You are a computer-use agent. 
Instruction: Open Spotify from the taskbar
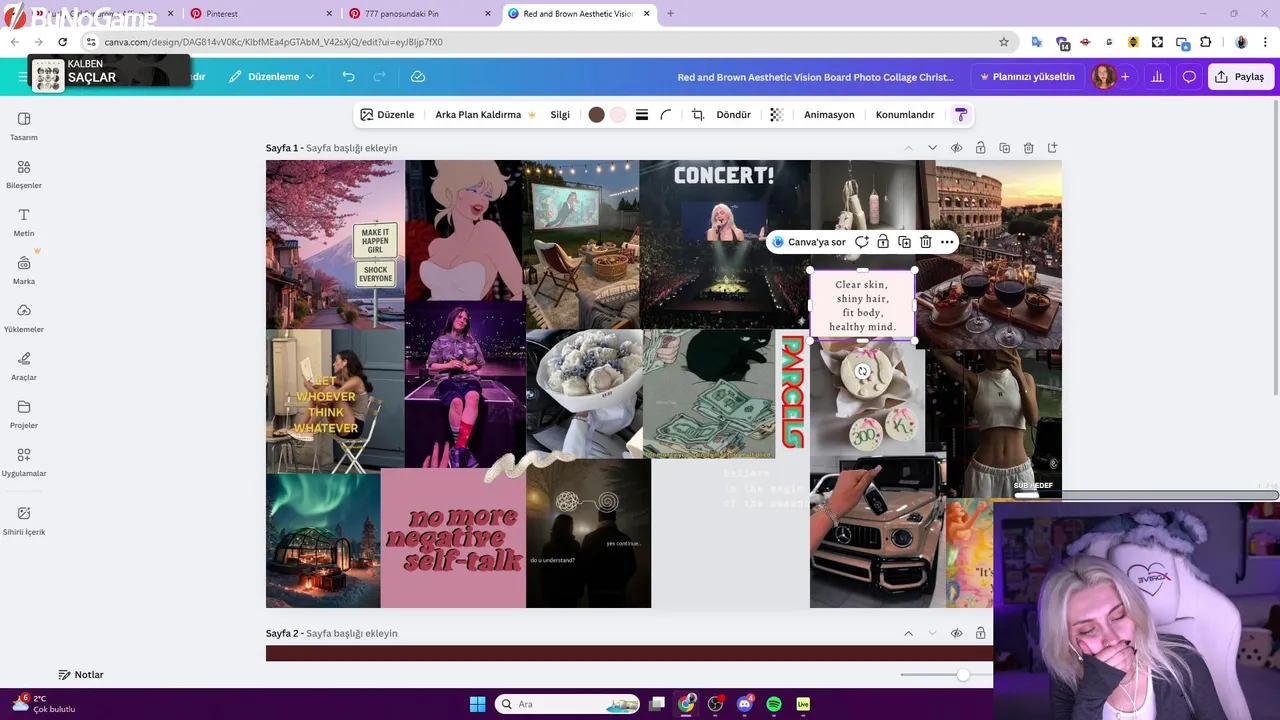[773, 704]
